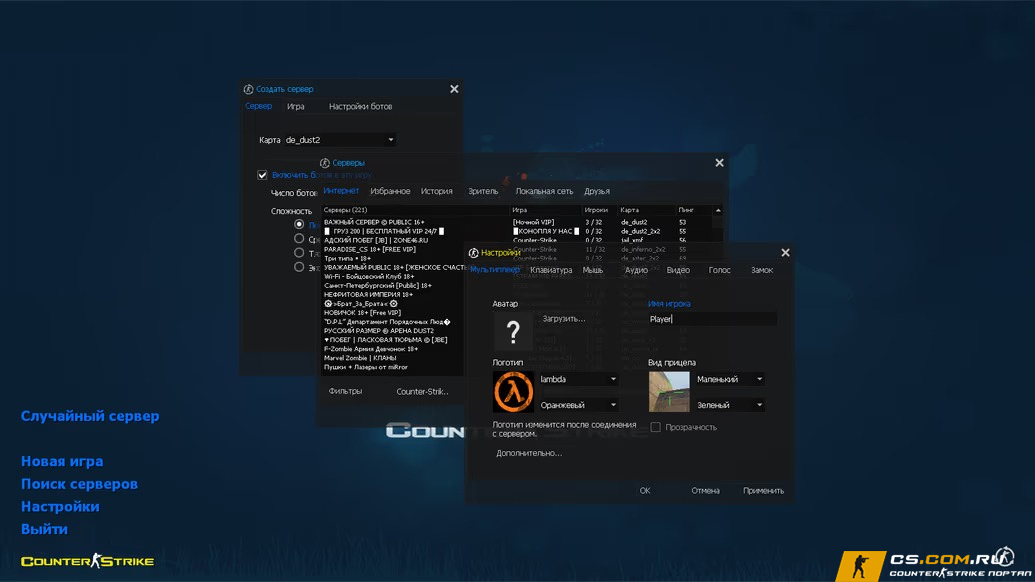Expand the crosshair size dropdown showing Маленький
The height and width of the screenshot is (582, 1035).
point(729,379)
